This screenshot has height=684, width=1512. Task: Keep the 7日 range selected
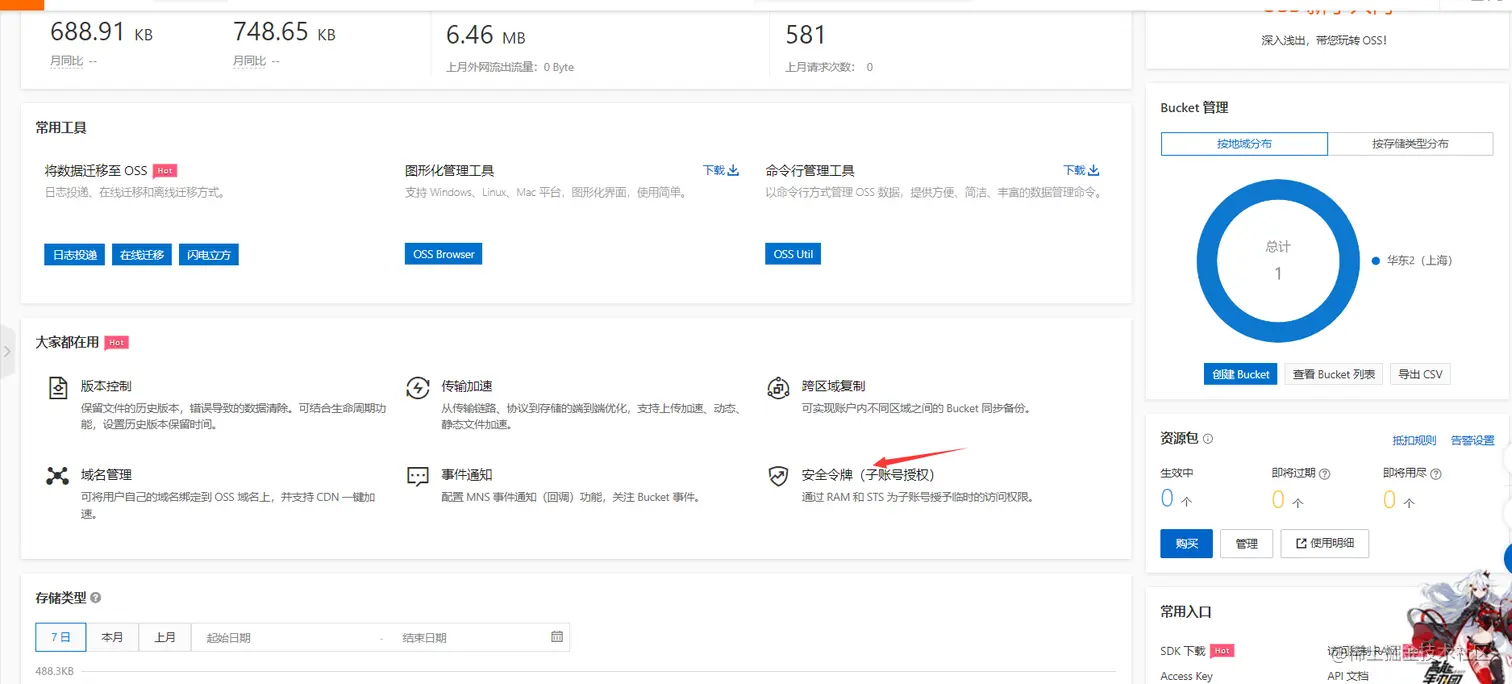(60, 637)
